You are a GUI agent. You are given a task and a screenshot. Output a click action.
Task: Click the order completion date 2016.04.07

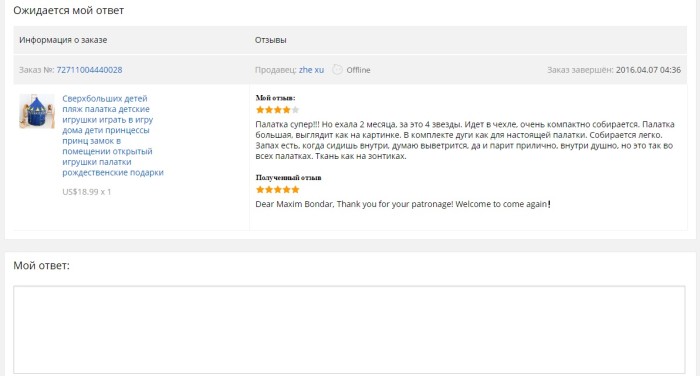[x=648, y=70]
